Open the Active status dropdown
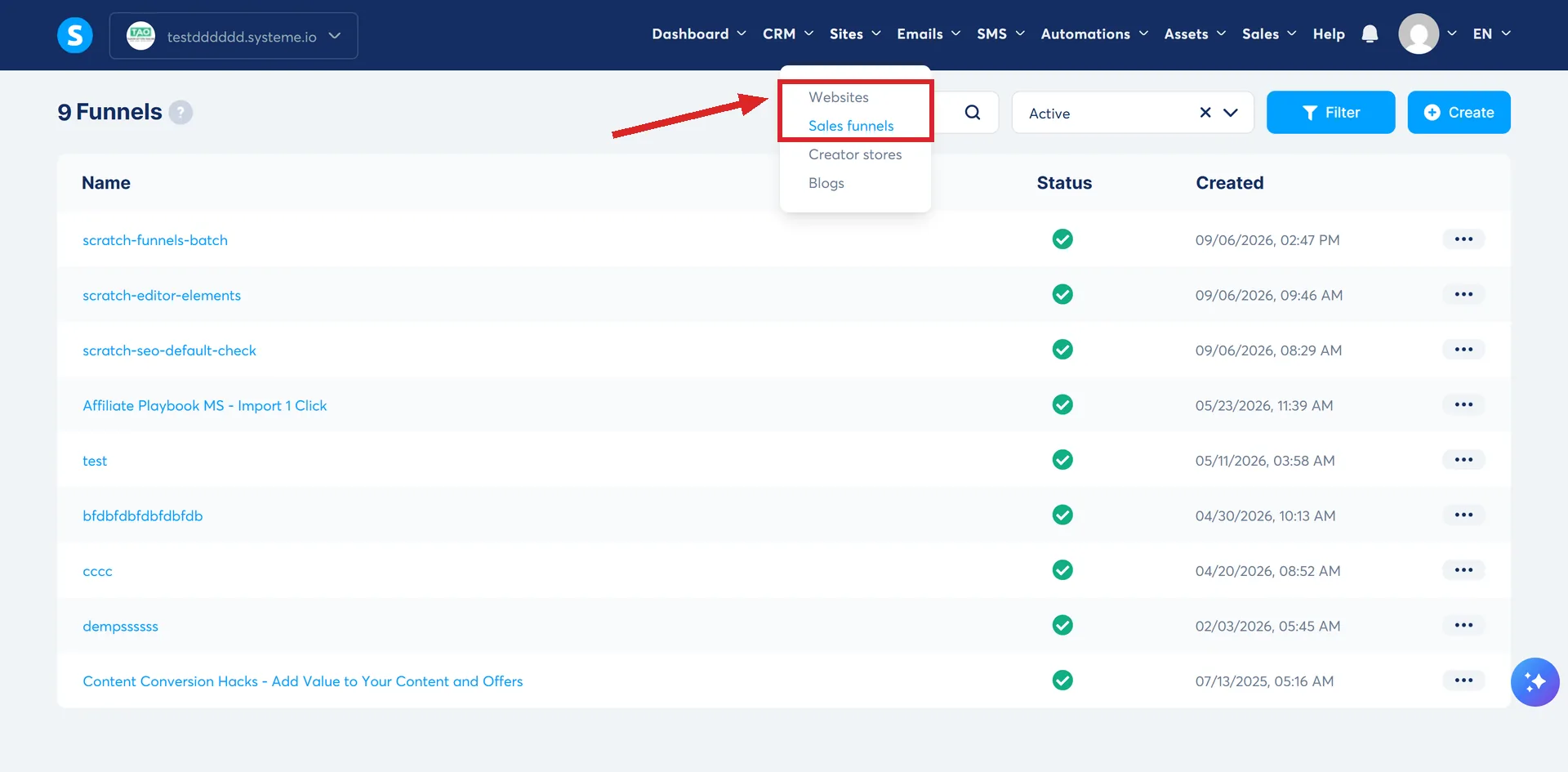Viewport: 1568px width, 772px height. [1230, 113]
